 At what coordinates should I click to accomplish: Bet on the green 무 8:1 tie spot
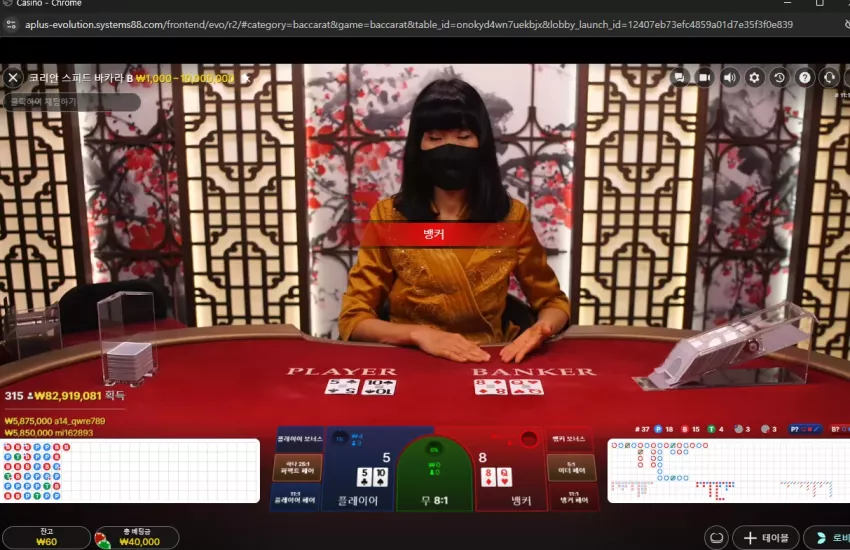click(434, 476)
